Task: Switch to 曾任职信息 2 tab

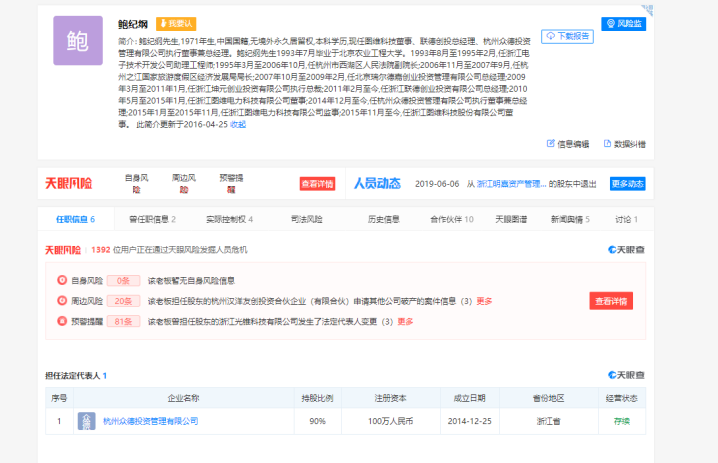Action: [x=152, y=219]
